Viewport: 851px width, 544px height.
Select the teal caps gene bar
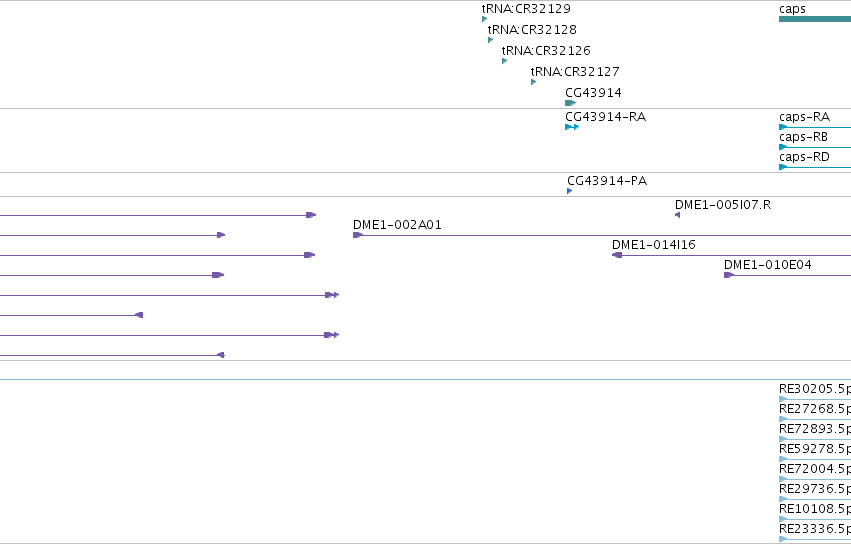tap(815, 19)
